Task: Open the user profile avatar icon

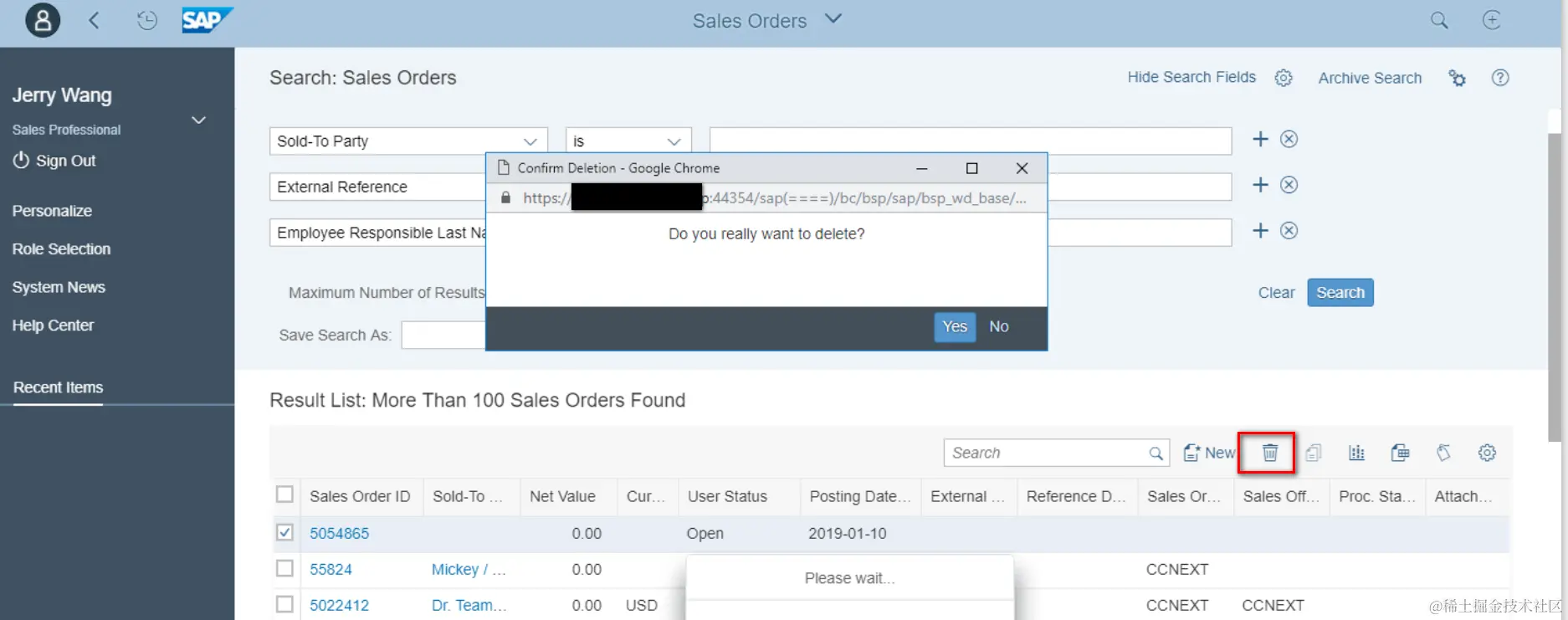Action: 43,20
